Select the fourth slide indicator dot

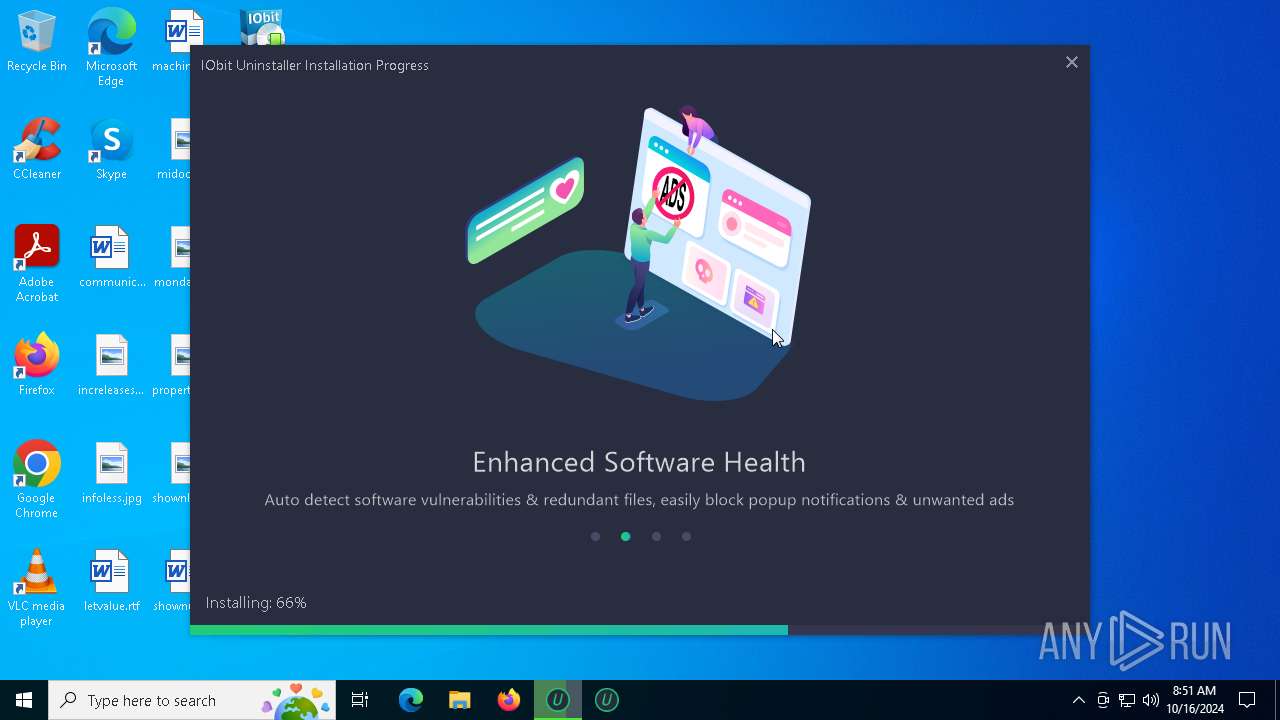(x=686, y=537)
